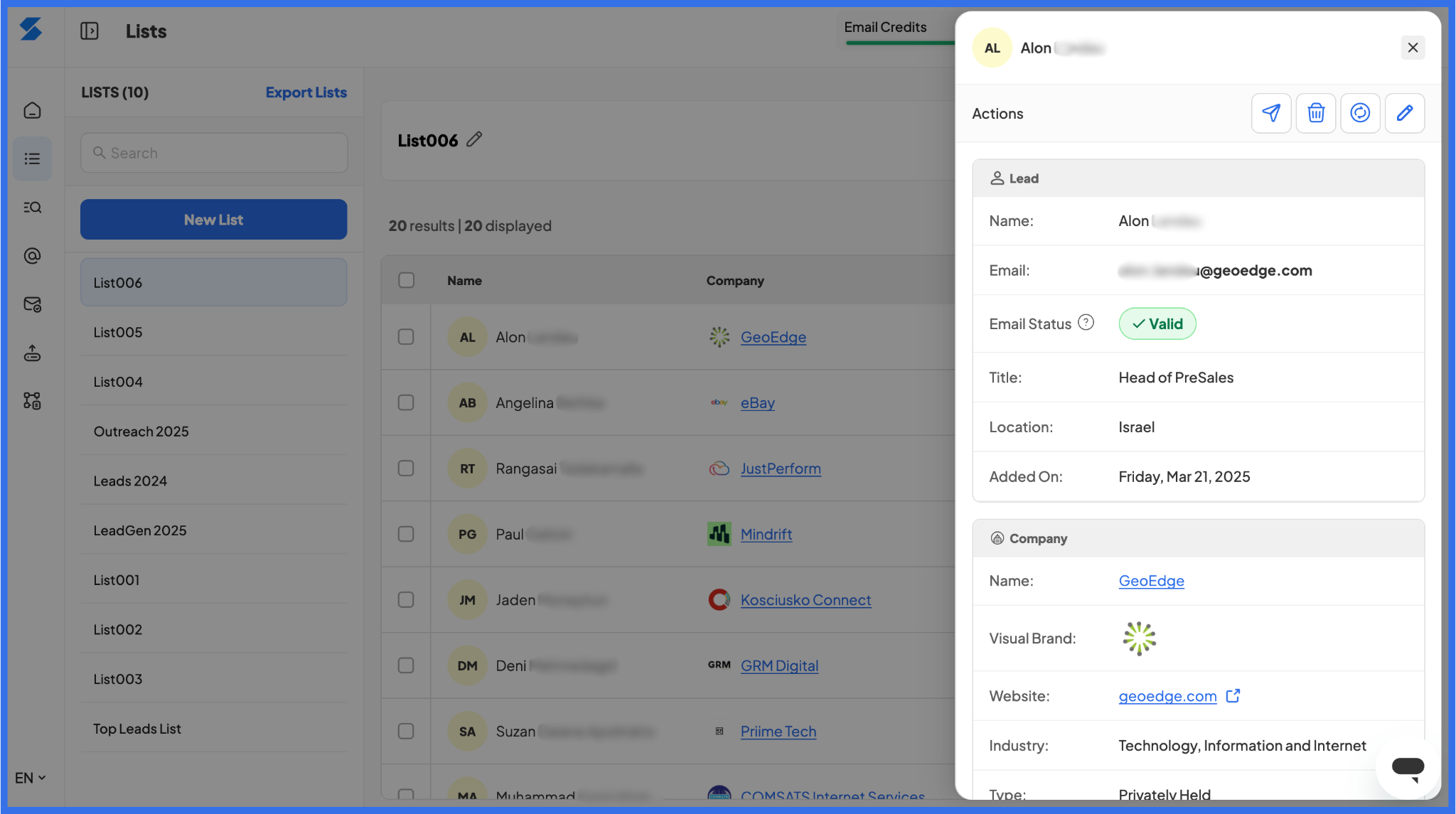
Task: Open the upload sidebar icon
Action: [x=32, y=353]
